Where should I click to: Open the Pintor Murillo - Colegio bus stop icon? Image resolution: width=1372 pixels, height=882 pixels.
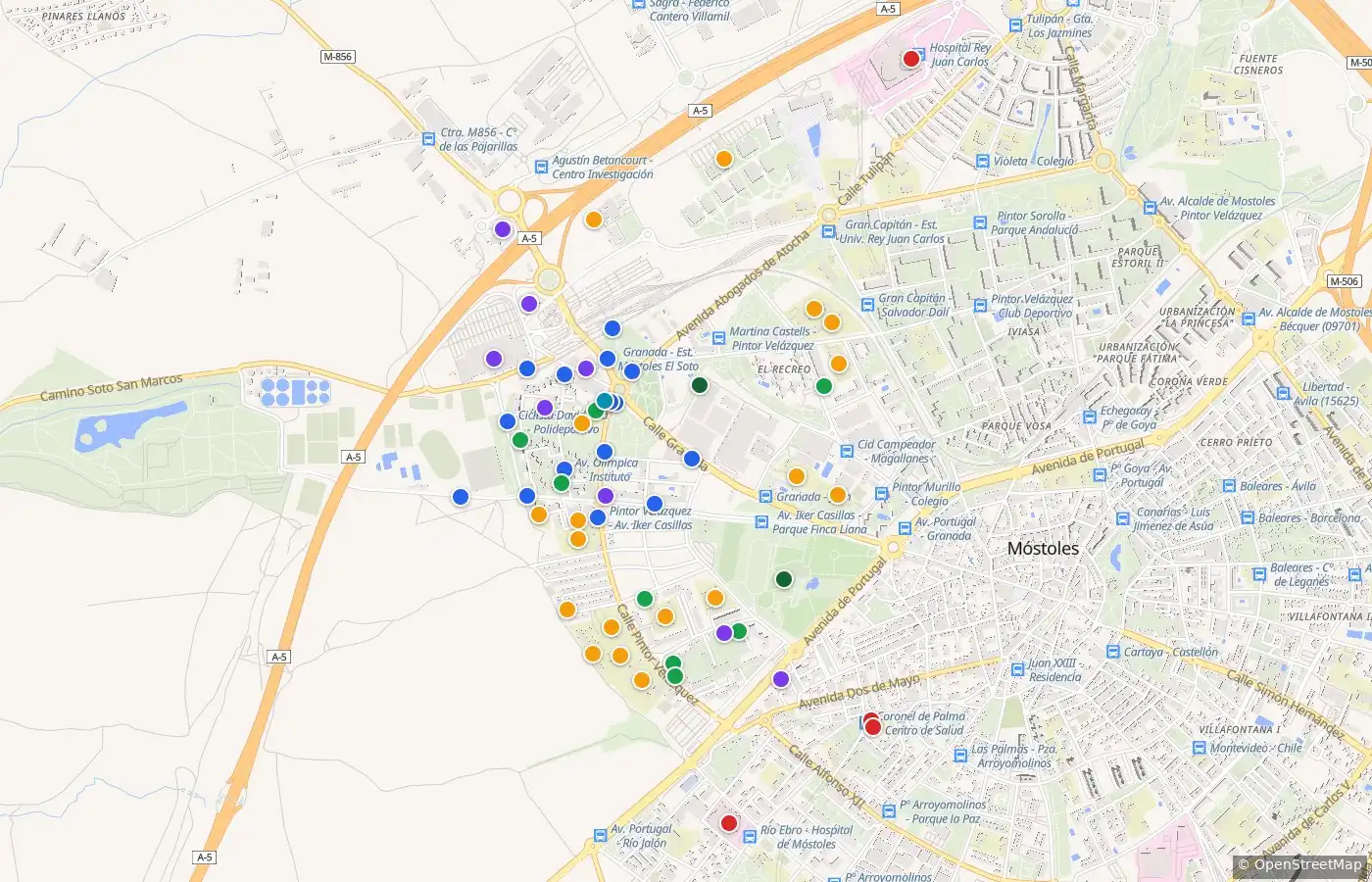(x=881, y=493)
